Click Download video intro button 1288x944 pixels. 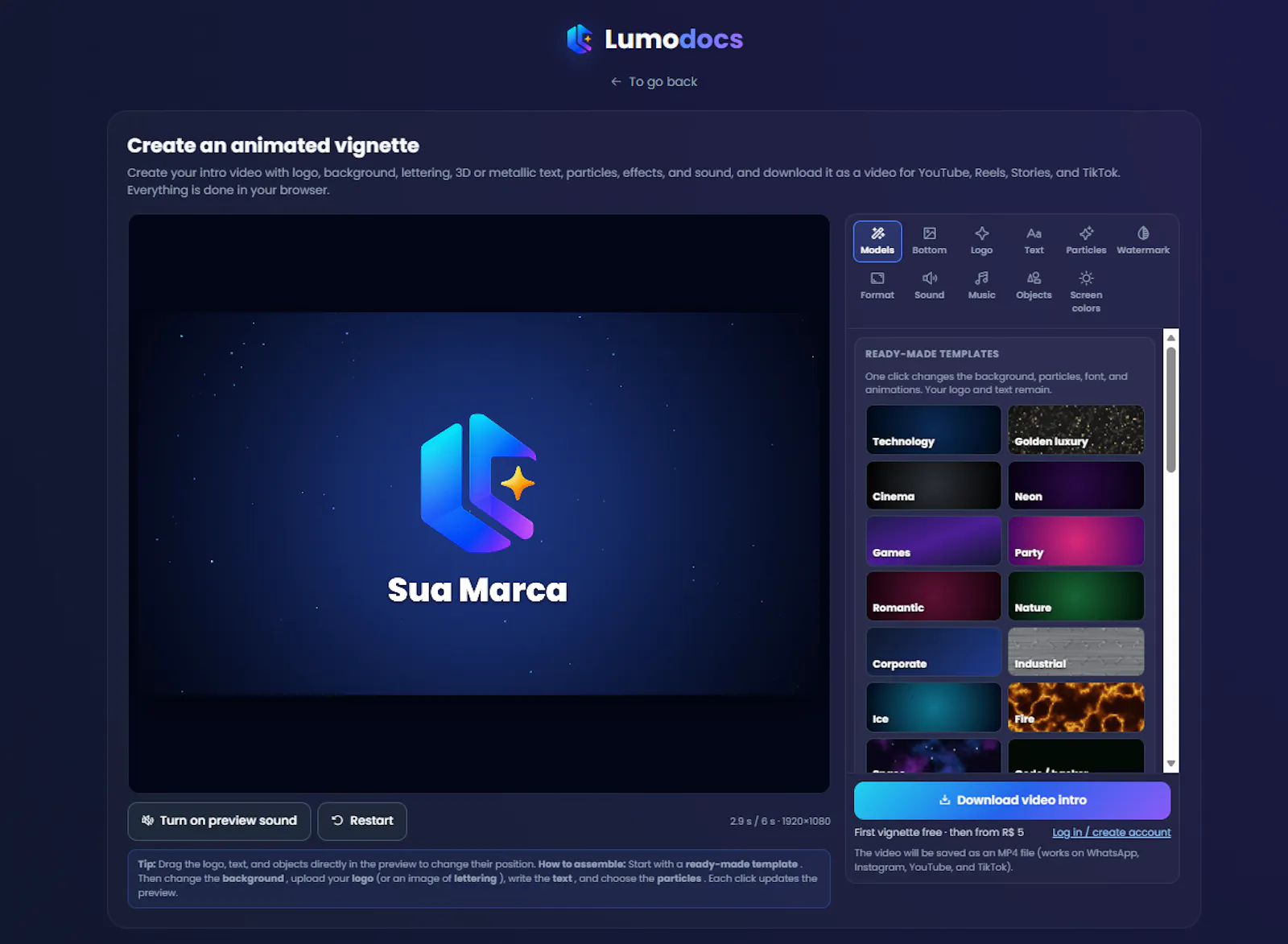tap(1012, 800)
